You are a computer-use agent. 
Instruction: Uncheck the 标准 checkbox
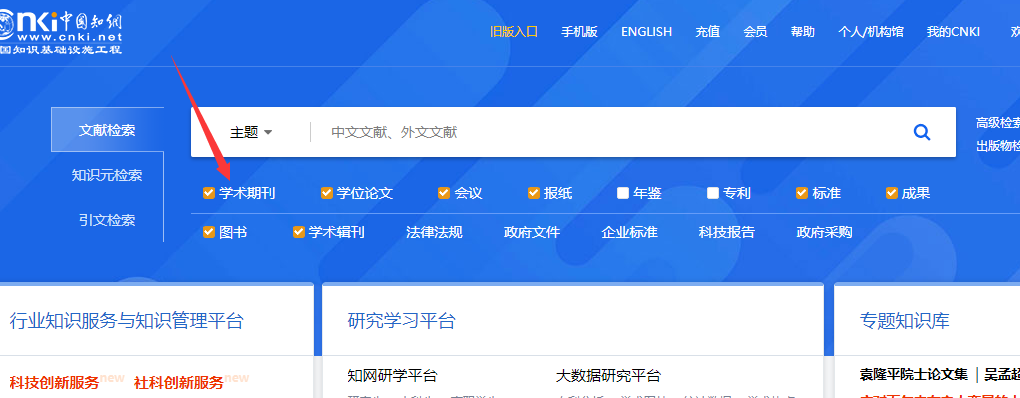(x=802, y=192)
